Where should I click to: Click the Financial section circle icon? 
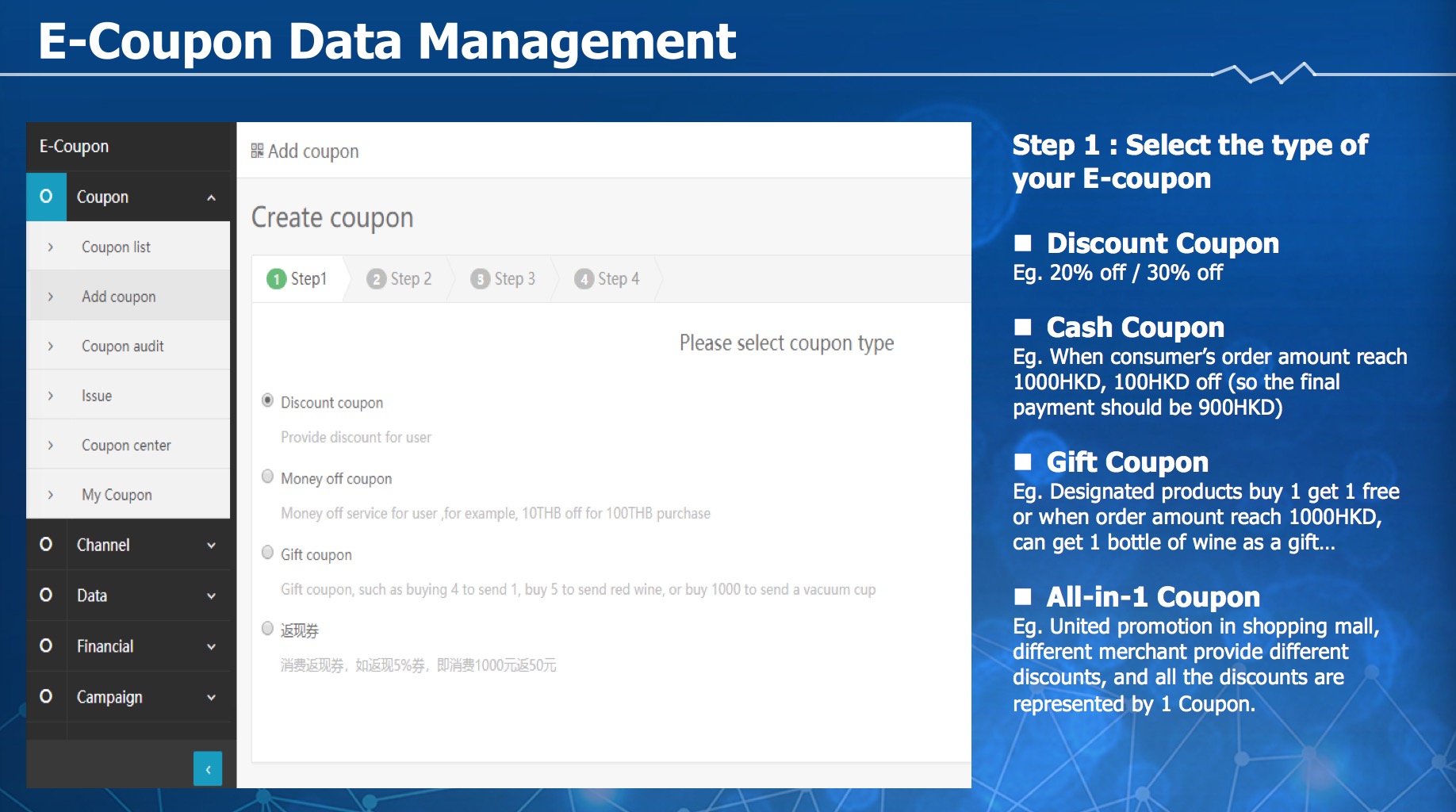tap(46, 646)
